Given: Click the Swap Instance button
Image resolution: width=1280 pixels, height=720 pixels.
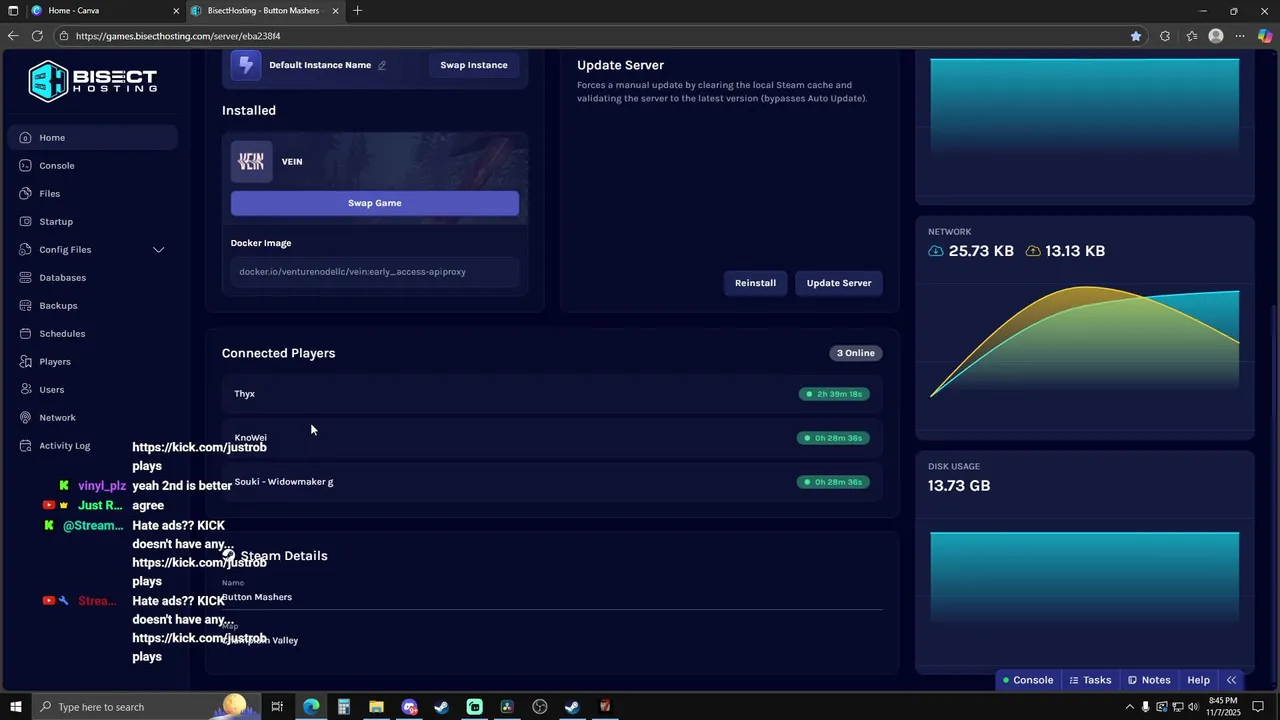Looking at the screenshot, I should pyautogui.click(x=474, y=65).
